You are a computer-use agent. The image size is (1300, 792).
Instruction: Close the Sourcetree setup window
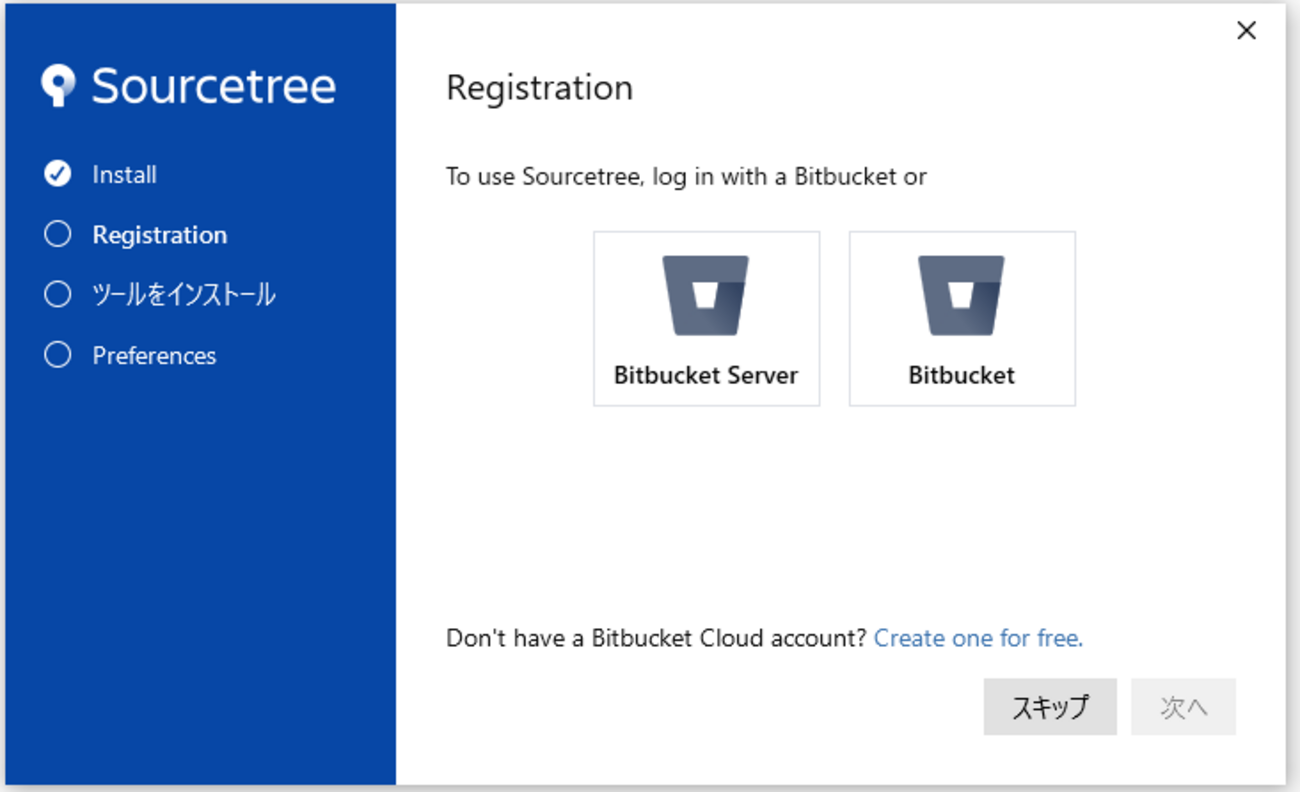(x=1246, y=31)
